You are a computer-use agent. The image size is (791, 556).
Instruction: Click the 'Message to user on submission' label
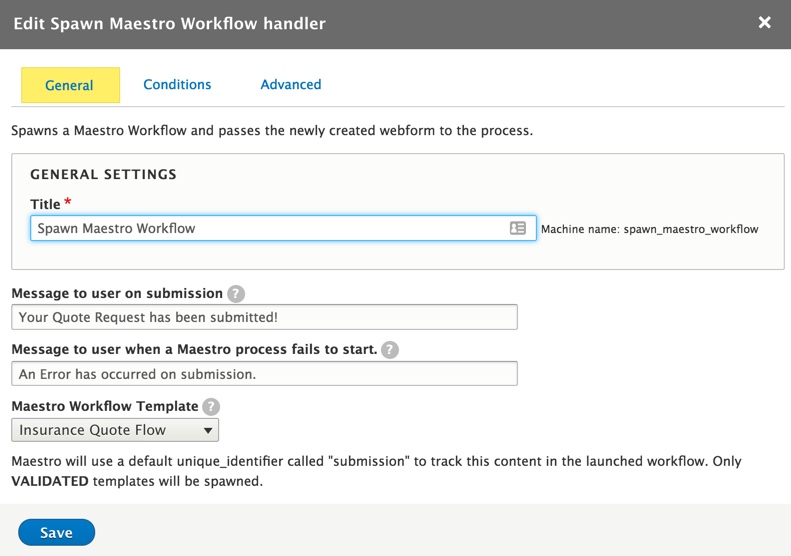[117, 293]
